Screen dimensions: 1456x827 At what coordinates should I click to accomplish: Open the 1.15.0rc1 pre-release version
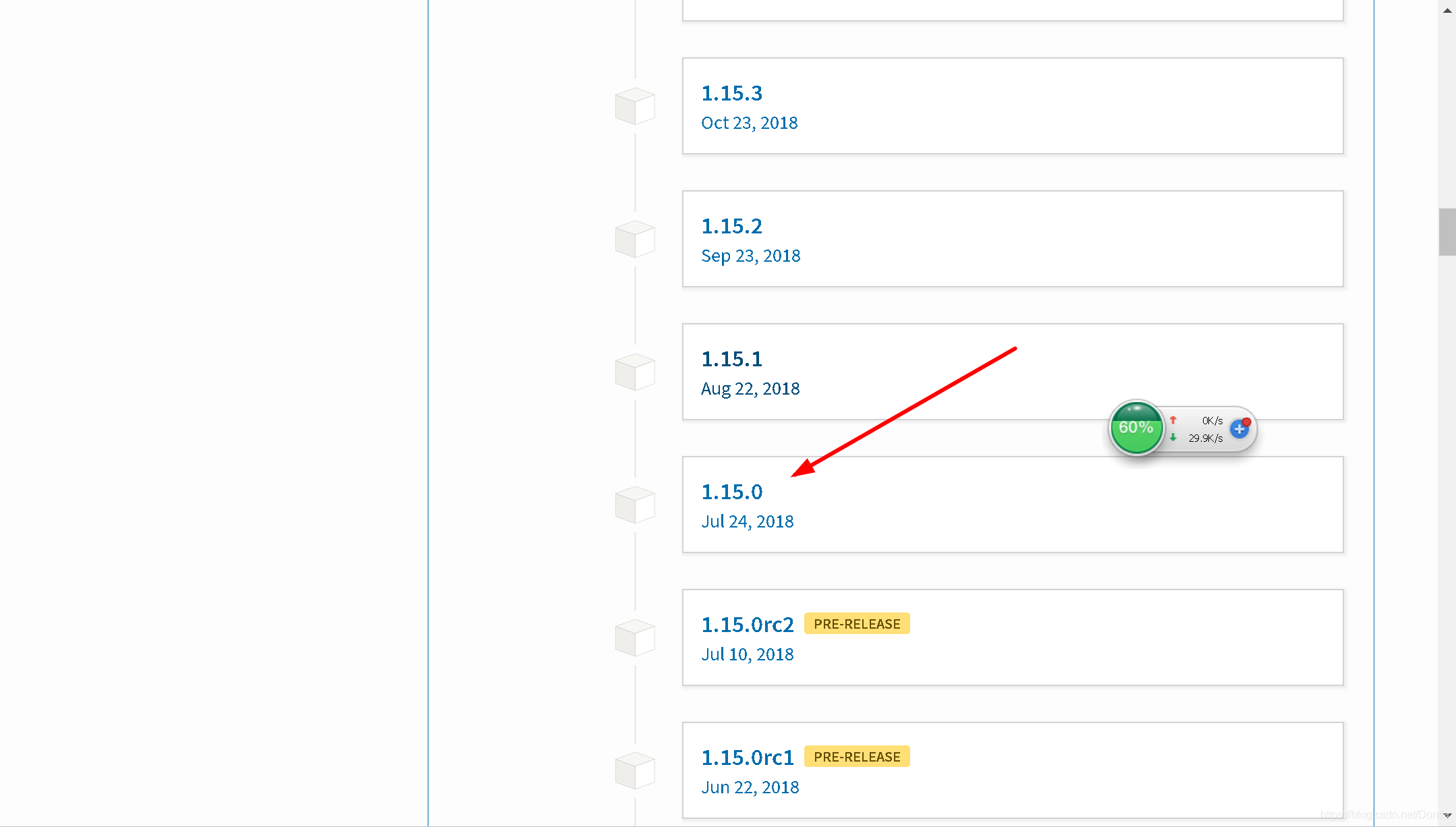[x=748, y=758]
